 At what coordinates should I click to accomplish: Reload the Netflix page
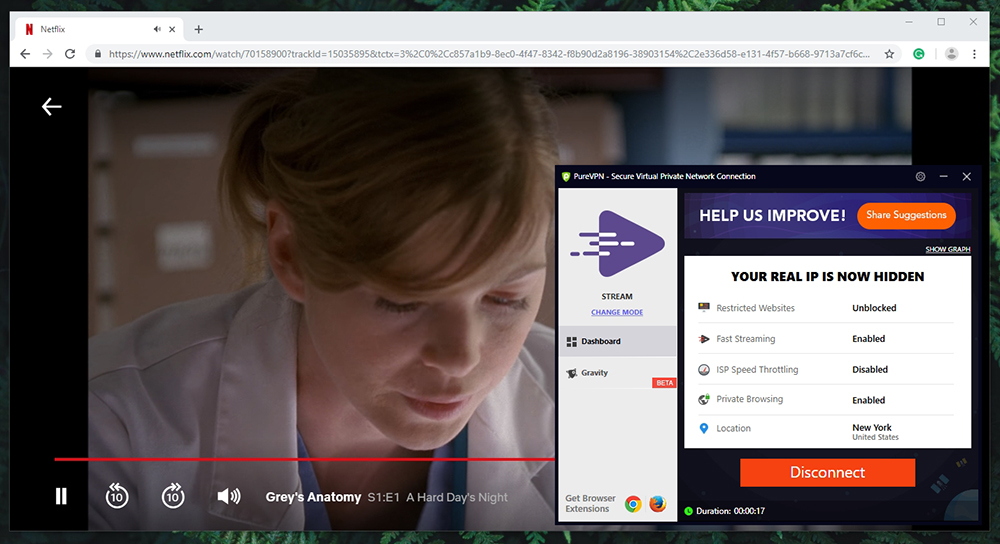pyautogui.click(x=70, y=54)
